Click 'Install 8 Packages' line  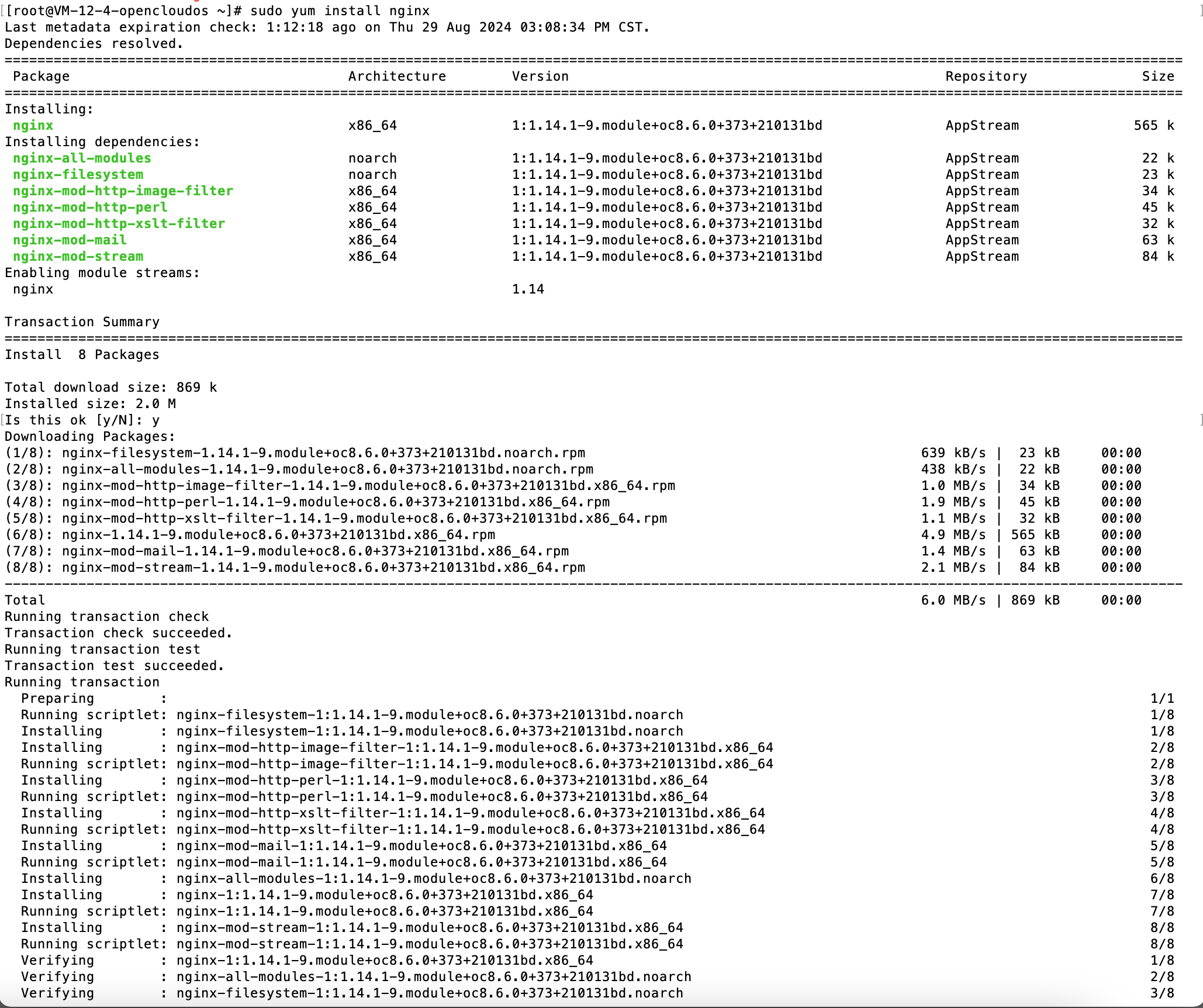point(82,355)
